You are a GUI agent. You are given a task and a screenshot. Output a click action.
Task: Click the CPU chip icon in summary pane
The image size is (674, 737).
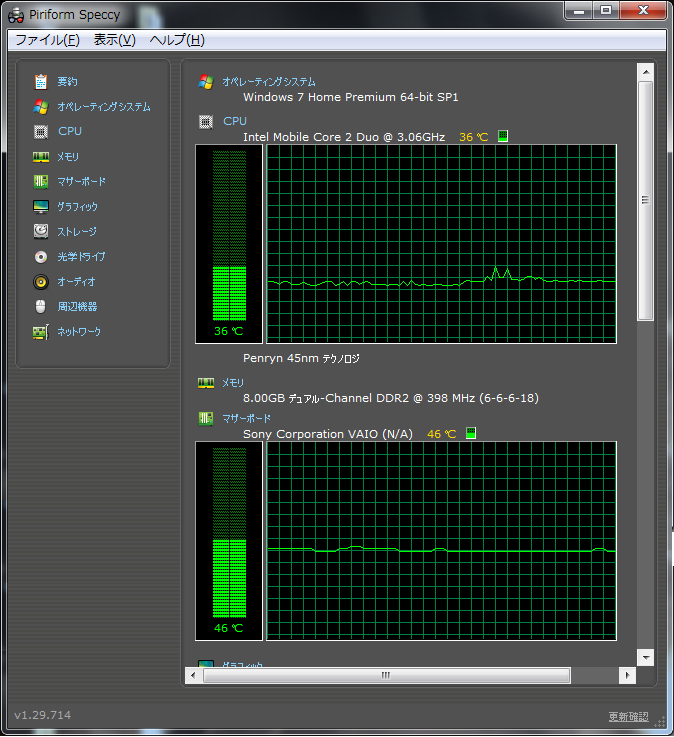coord(206,122)
